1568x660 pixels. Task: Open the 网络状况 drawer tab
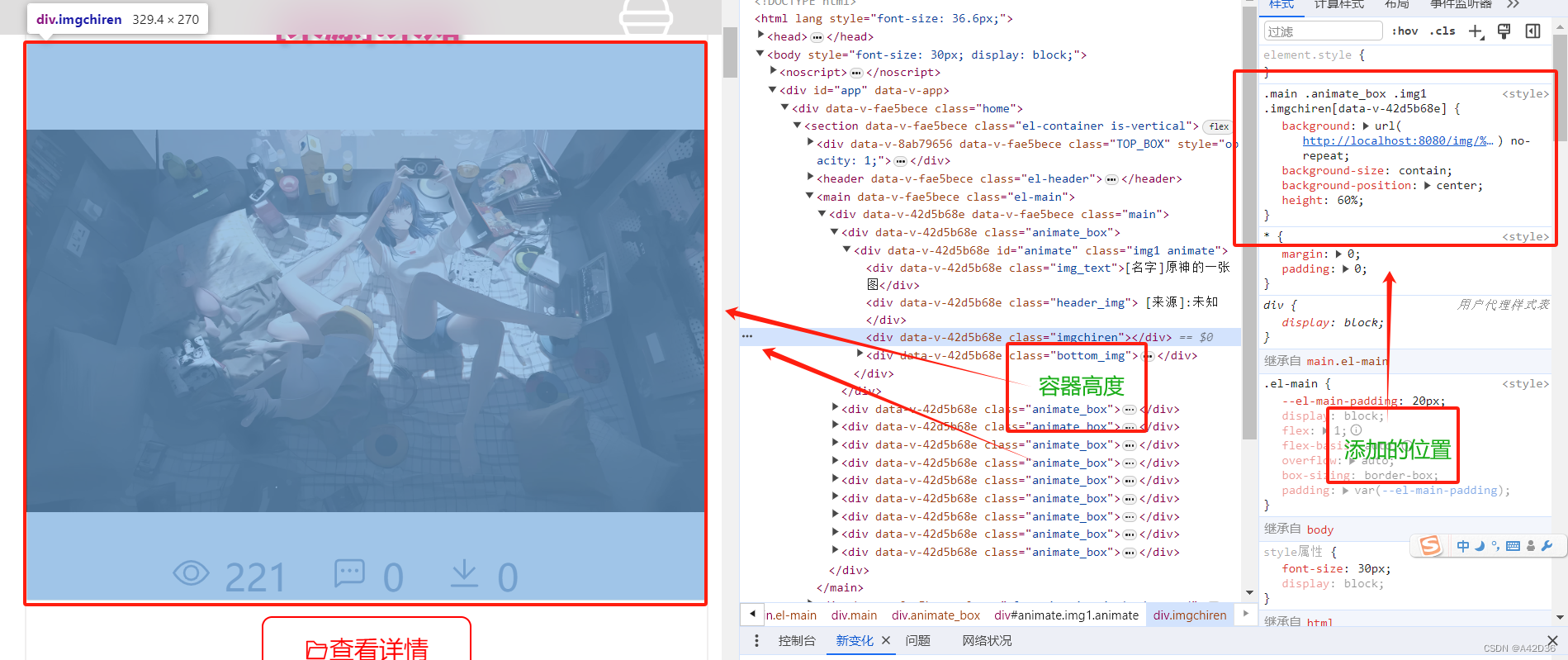click(987, 641)
